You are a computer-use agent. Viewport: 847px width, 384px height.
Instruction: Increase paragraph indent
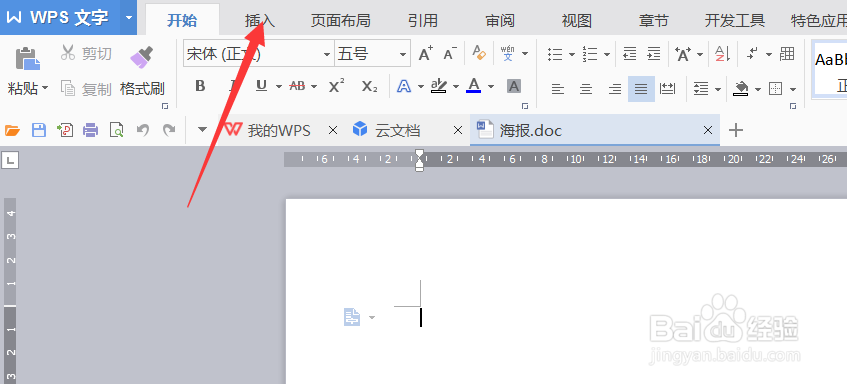click(x=654, y=53)
